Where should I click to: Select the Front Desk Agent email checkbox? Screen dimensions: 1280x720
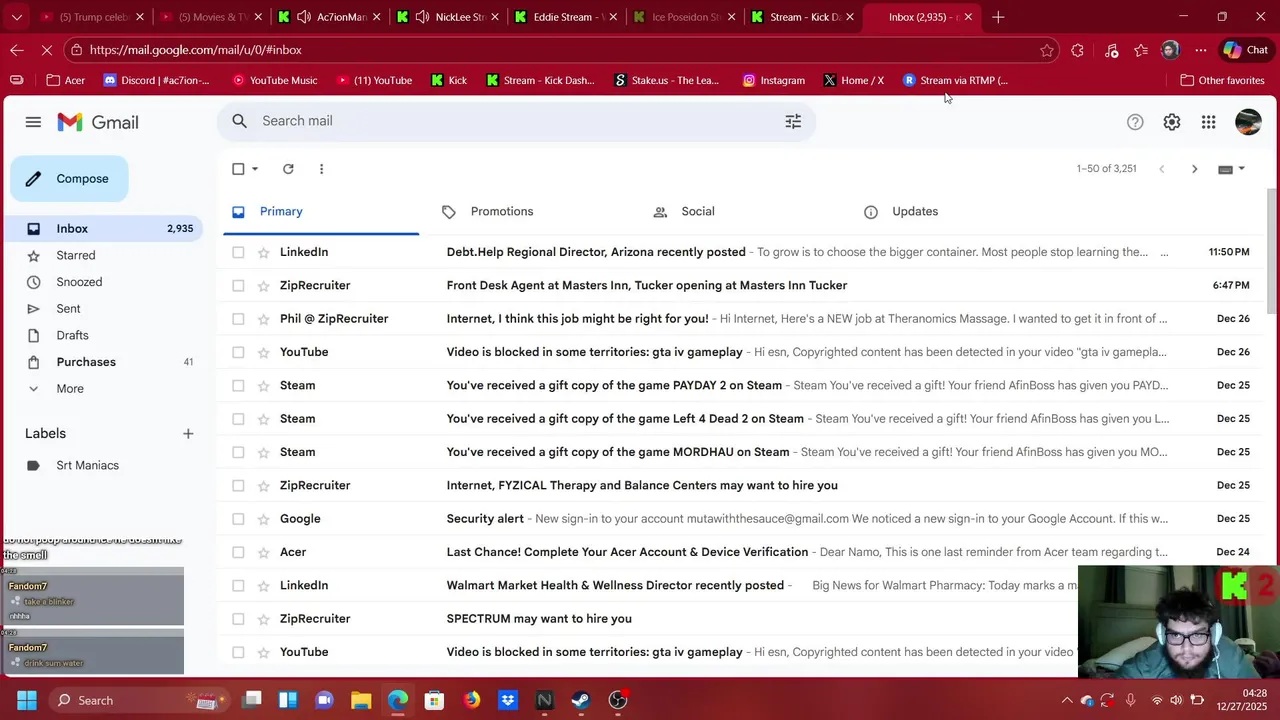(238, 286)
